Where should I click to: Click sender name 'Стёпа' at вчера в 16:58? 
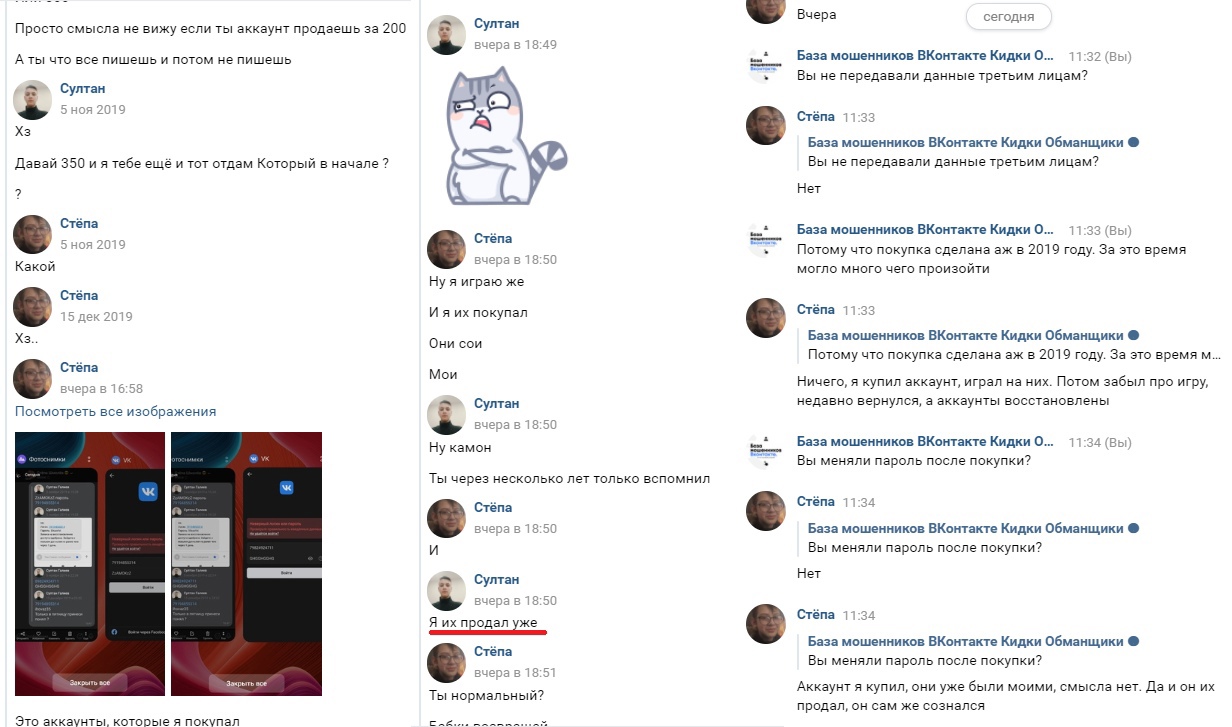(79, 367)
